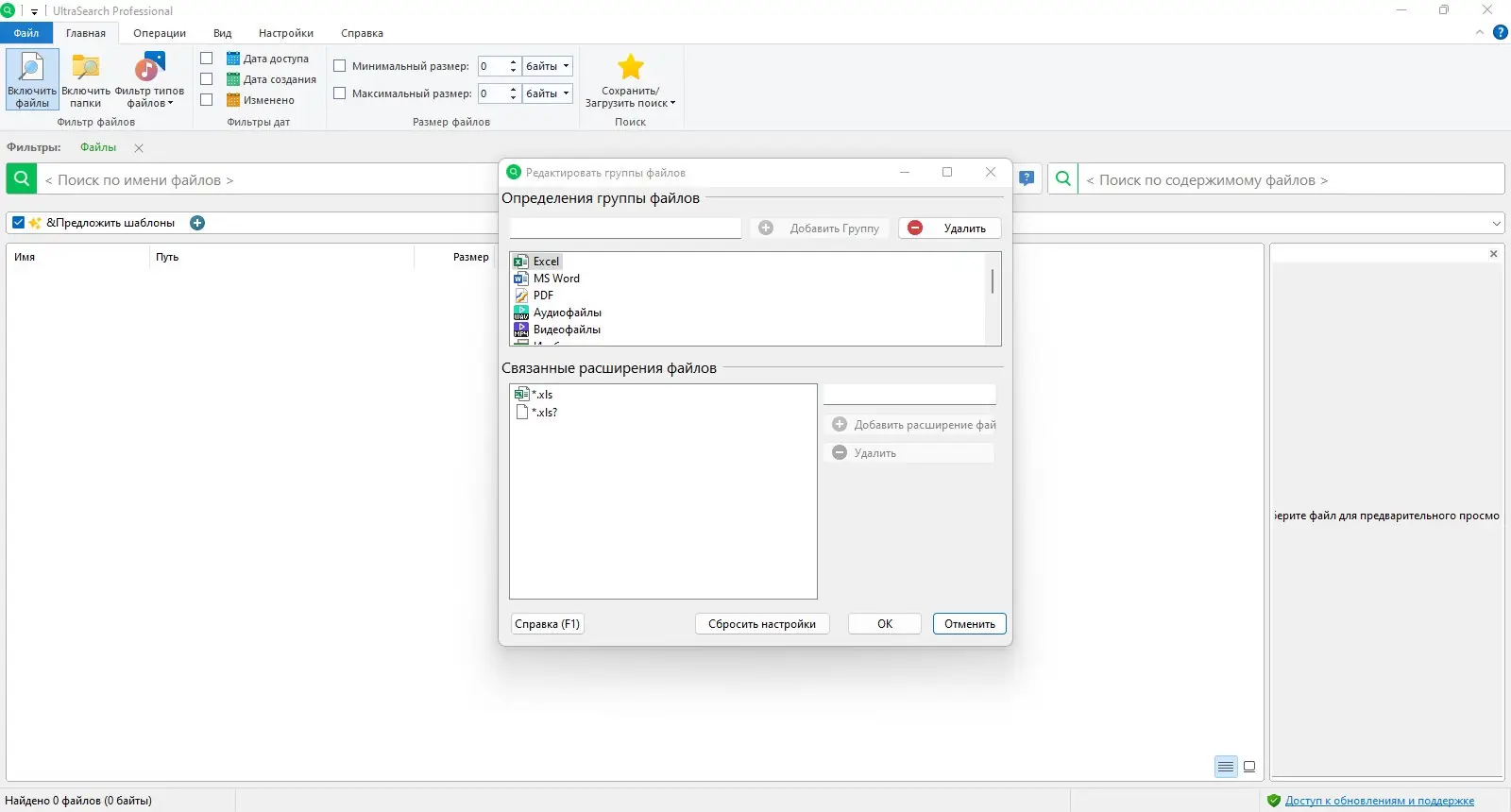
Task: Click the add file extension button
Action: tap(909, 425)
